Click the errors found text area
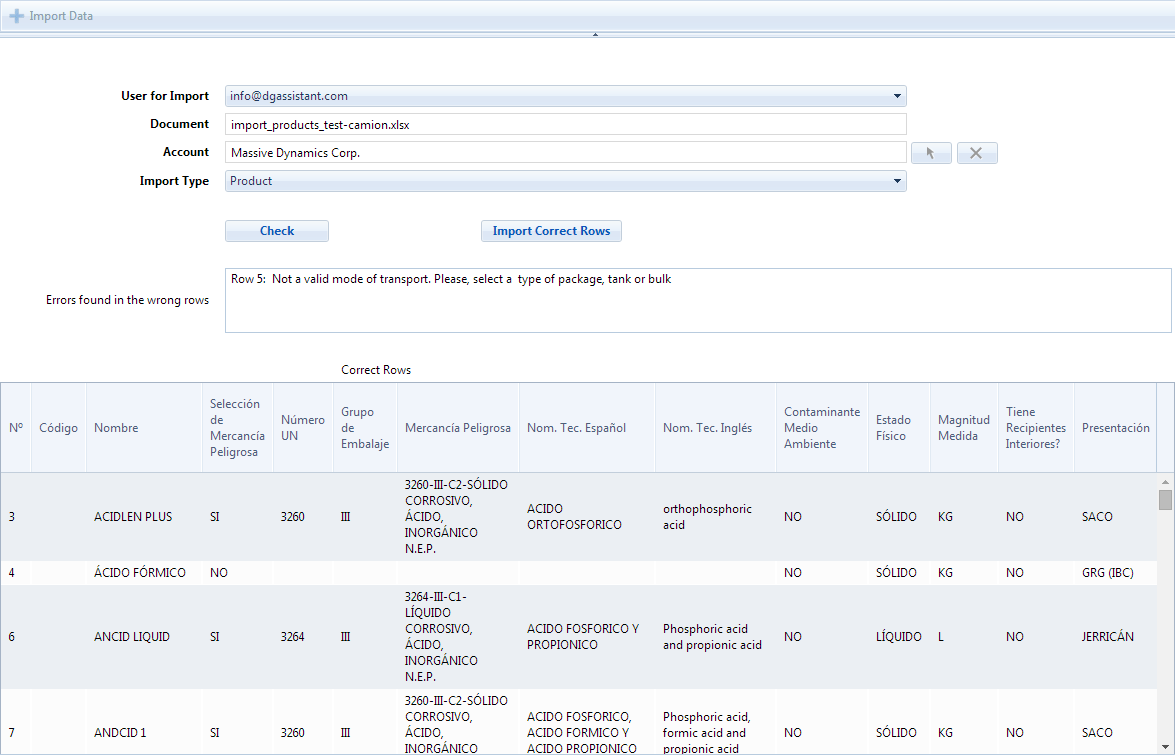 [x=698, y=300]
